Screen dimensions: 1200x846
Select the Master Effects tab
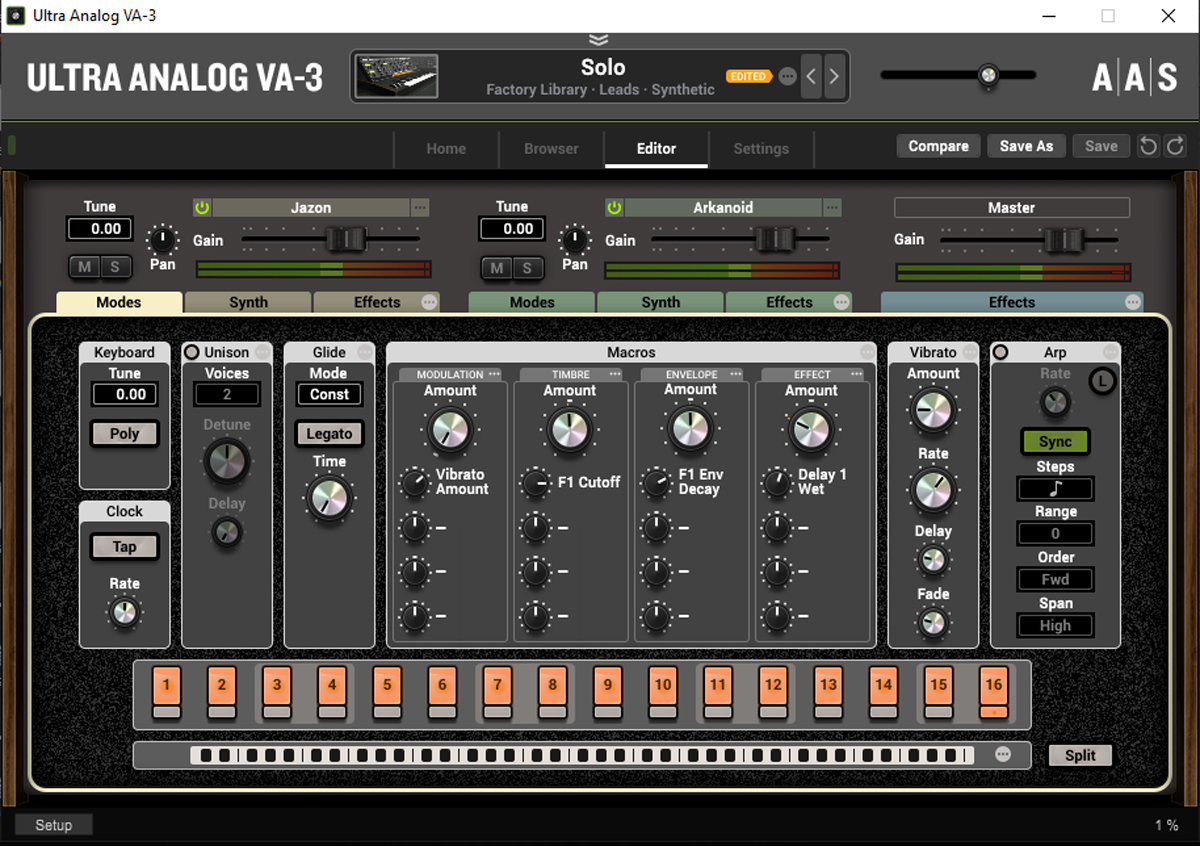[1012, 302]
